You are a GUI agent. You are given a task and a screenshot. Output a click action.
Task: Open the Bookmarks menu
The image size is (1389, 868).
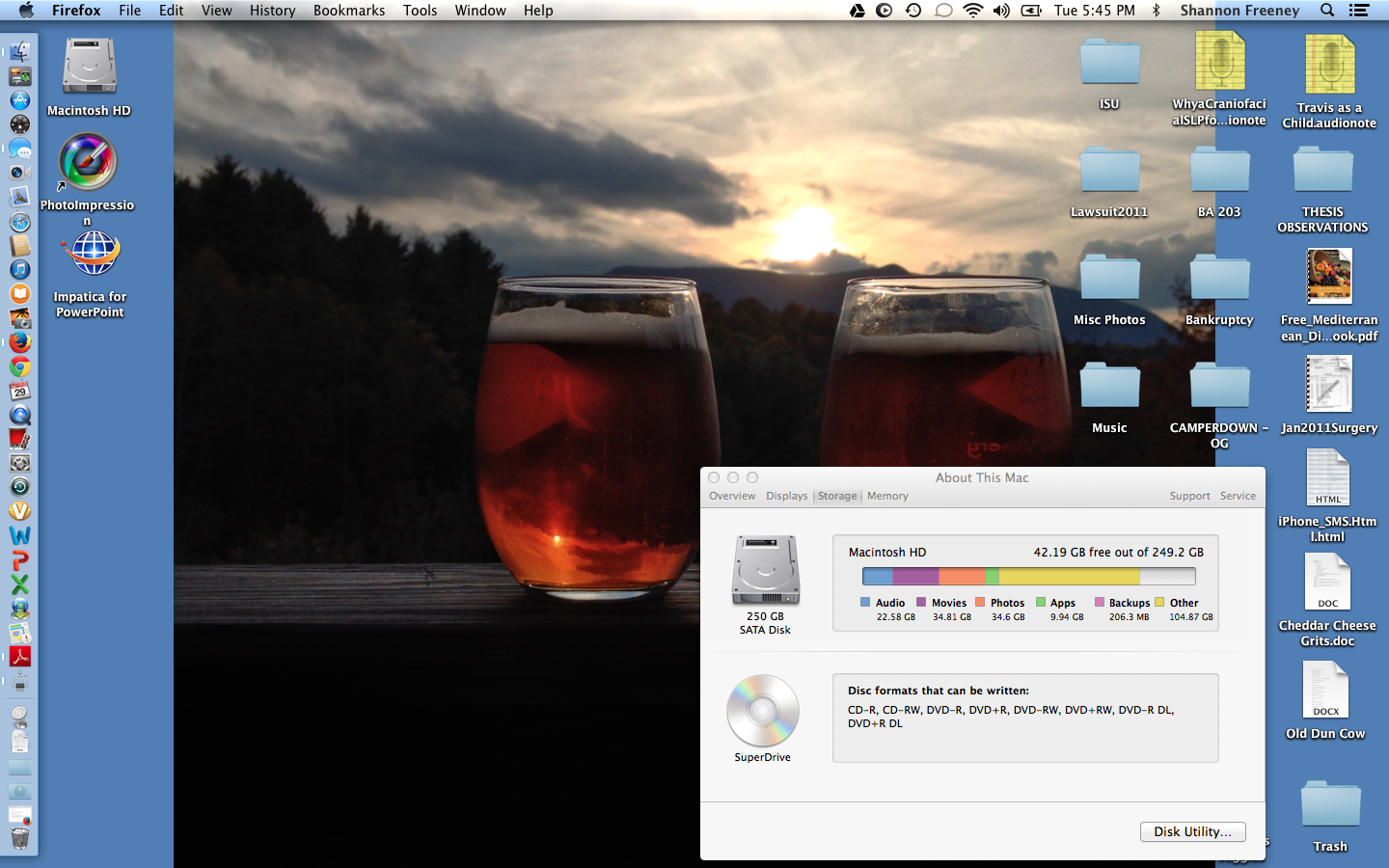coord(348,11)
